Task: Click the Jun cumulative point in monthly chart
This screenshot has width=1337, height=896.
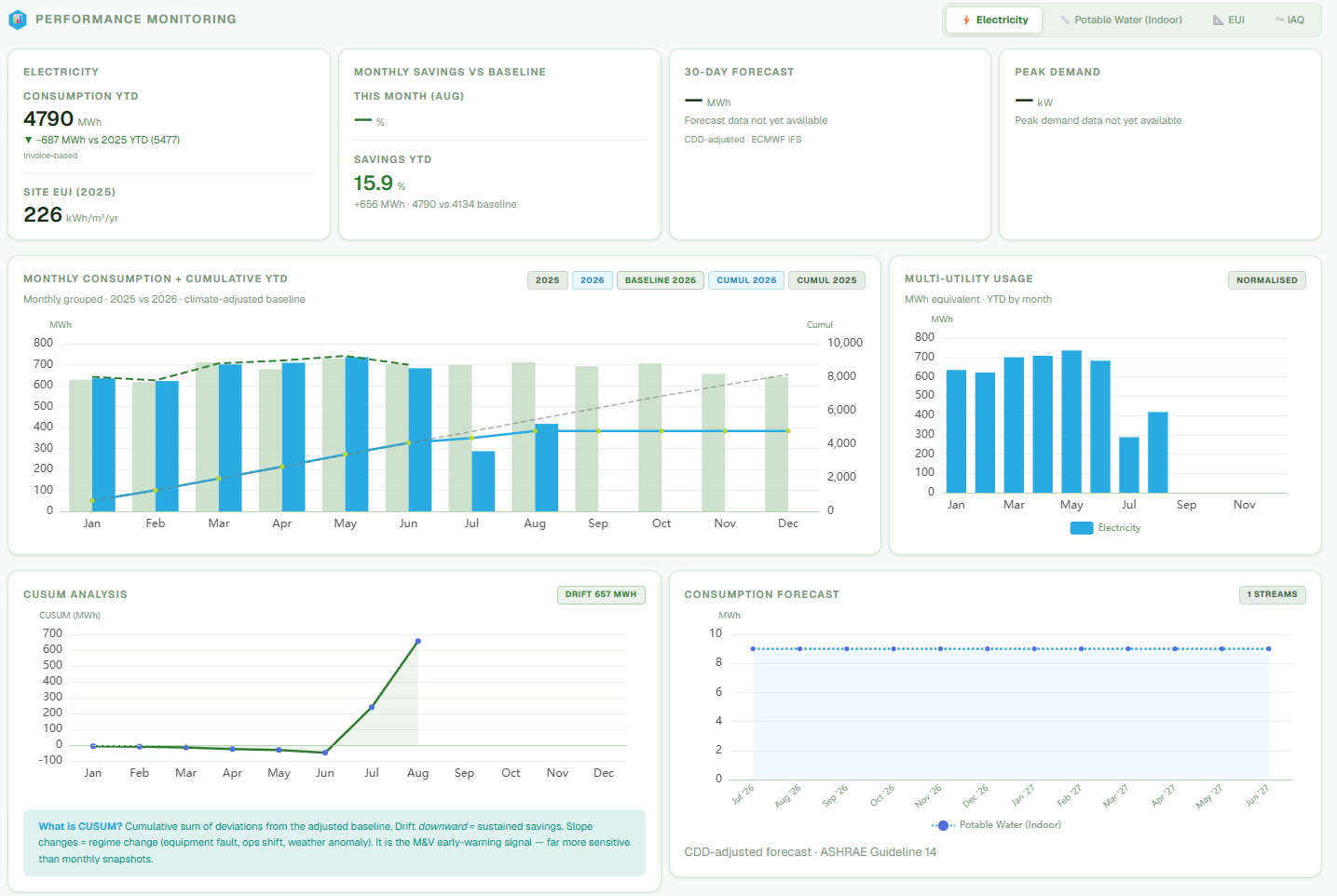Action: coord(409,442)
